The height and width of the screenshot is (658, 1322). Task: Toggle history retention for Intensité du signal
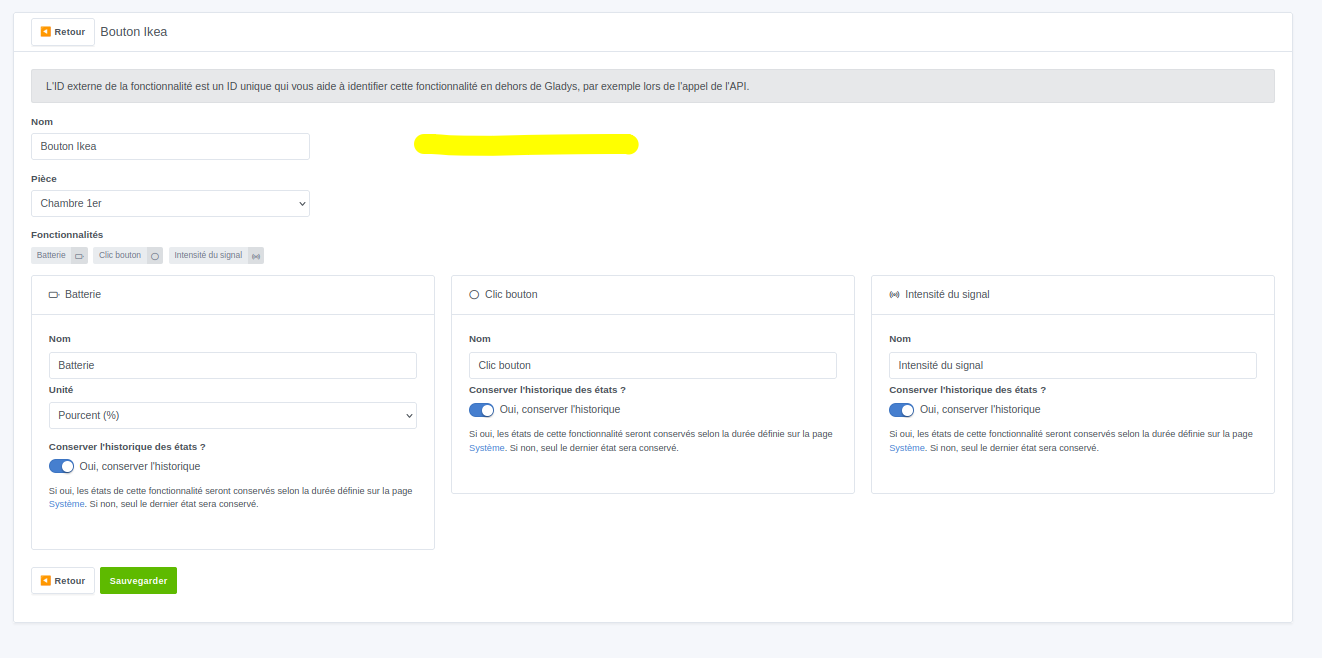[902, 410]
